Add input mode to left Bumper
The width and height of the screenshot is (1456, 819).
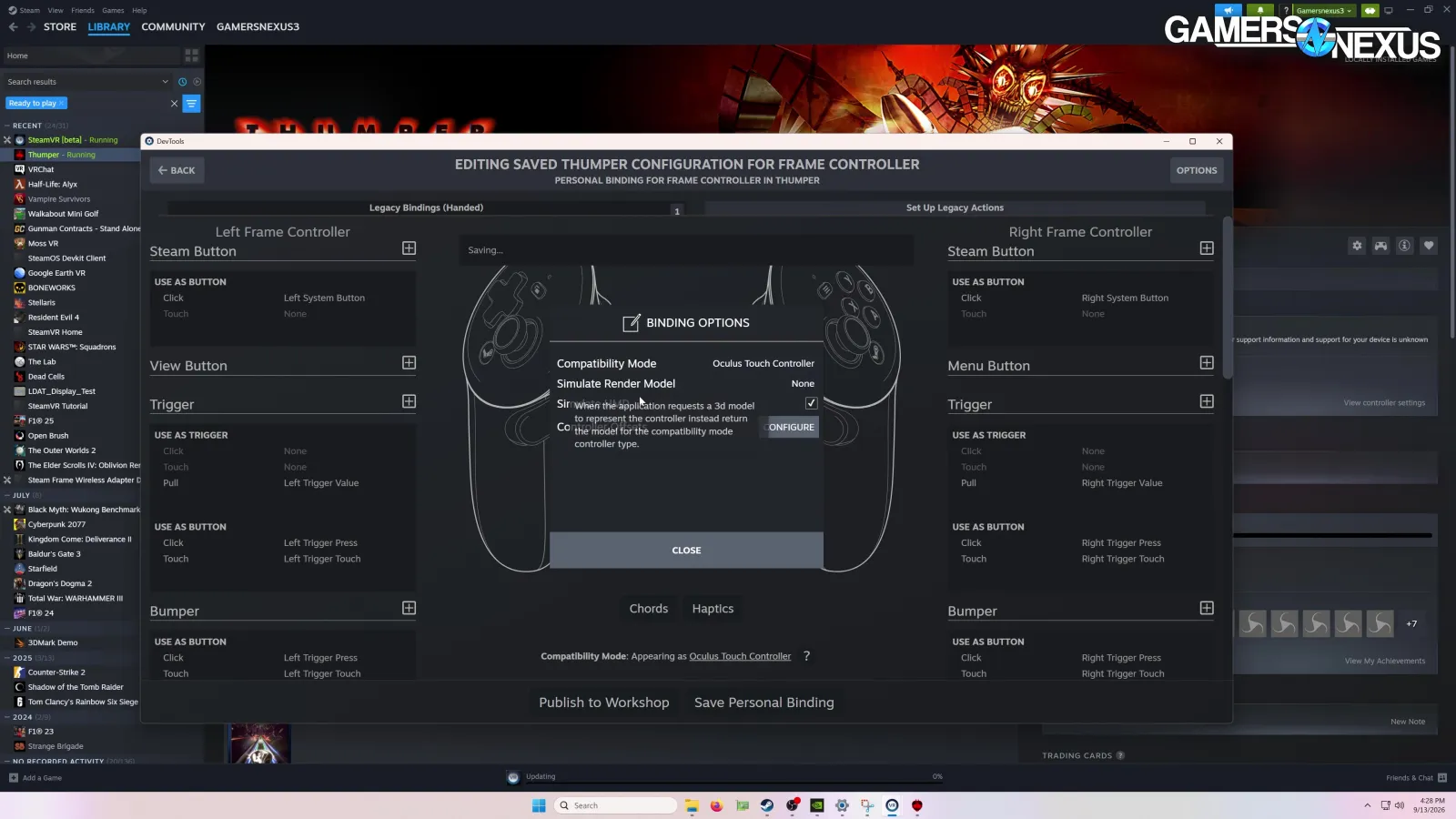coord(409,608)
